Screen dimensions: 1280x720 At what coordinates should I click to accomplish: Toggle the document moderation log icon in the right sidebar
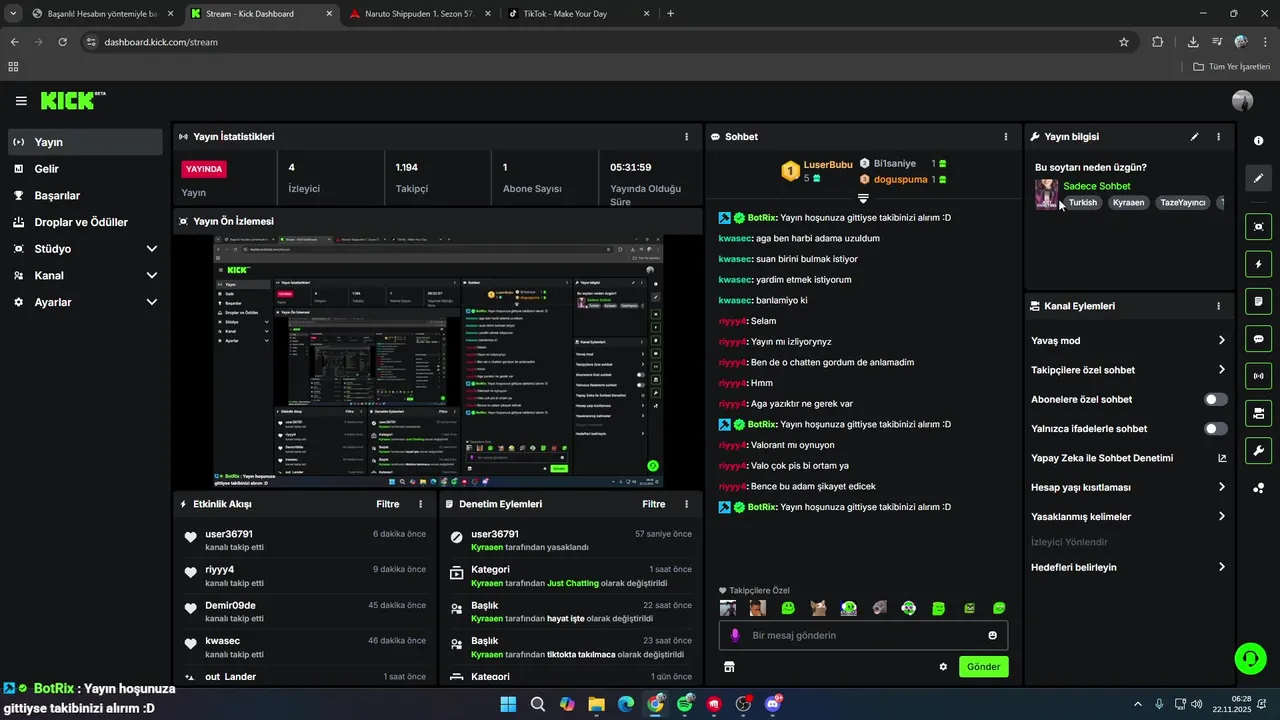pyautogui.click(x=1258, y=301)
